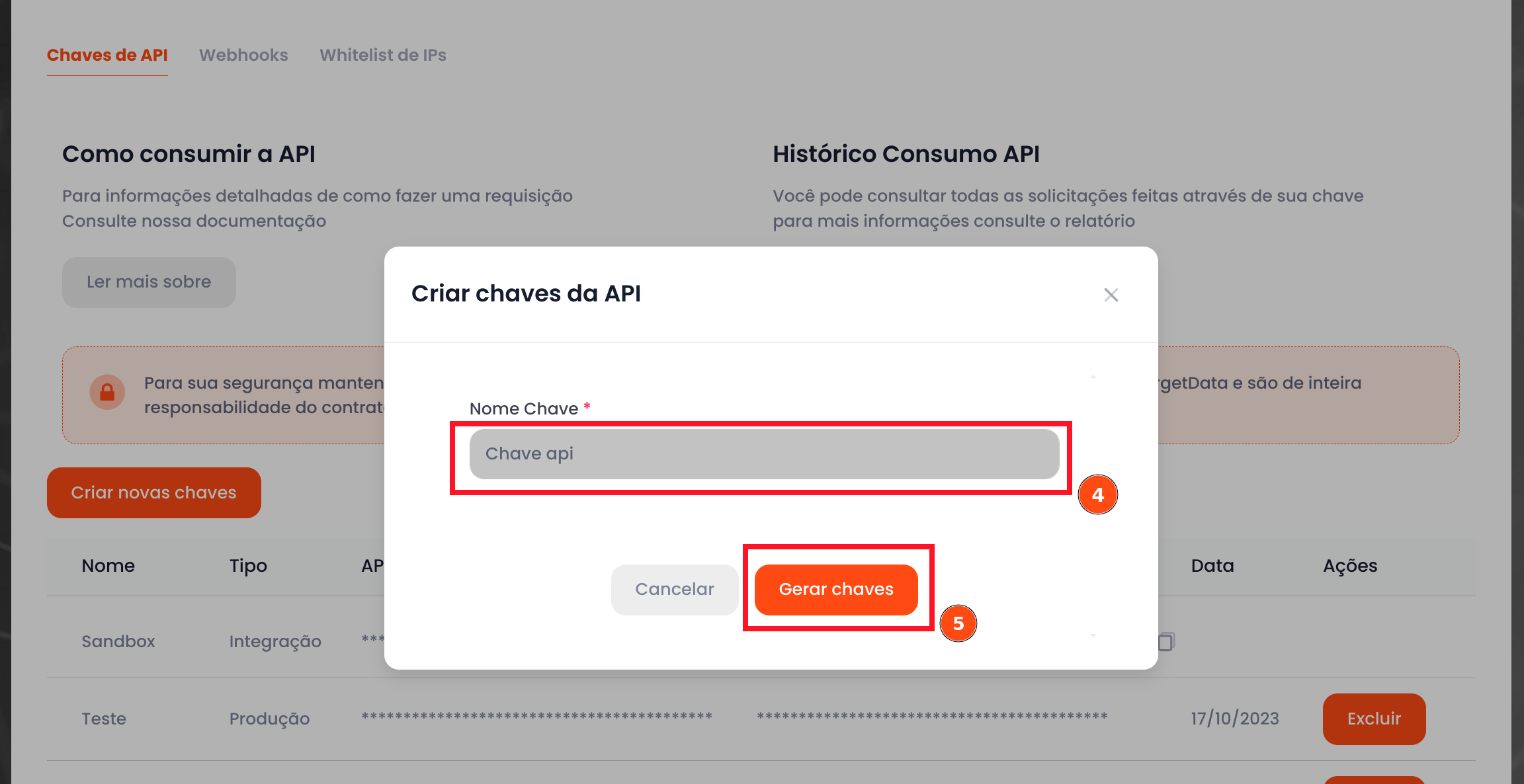The height and width of the screenshot is (784, 1524).
Task: Switch to the Webhooks tab
Action: tap(243, 55)
